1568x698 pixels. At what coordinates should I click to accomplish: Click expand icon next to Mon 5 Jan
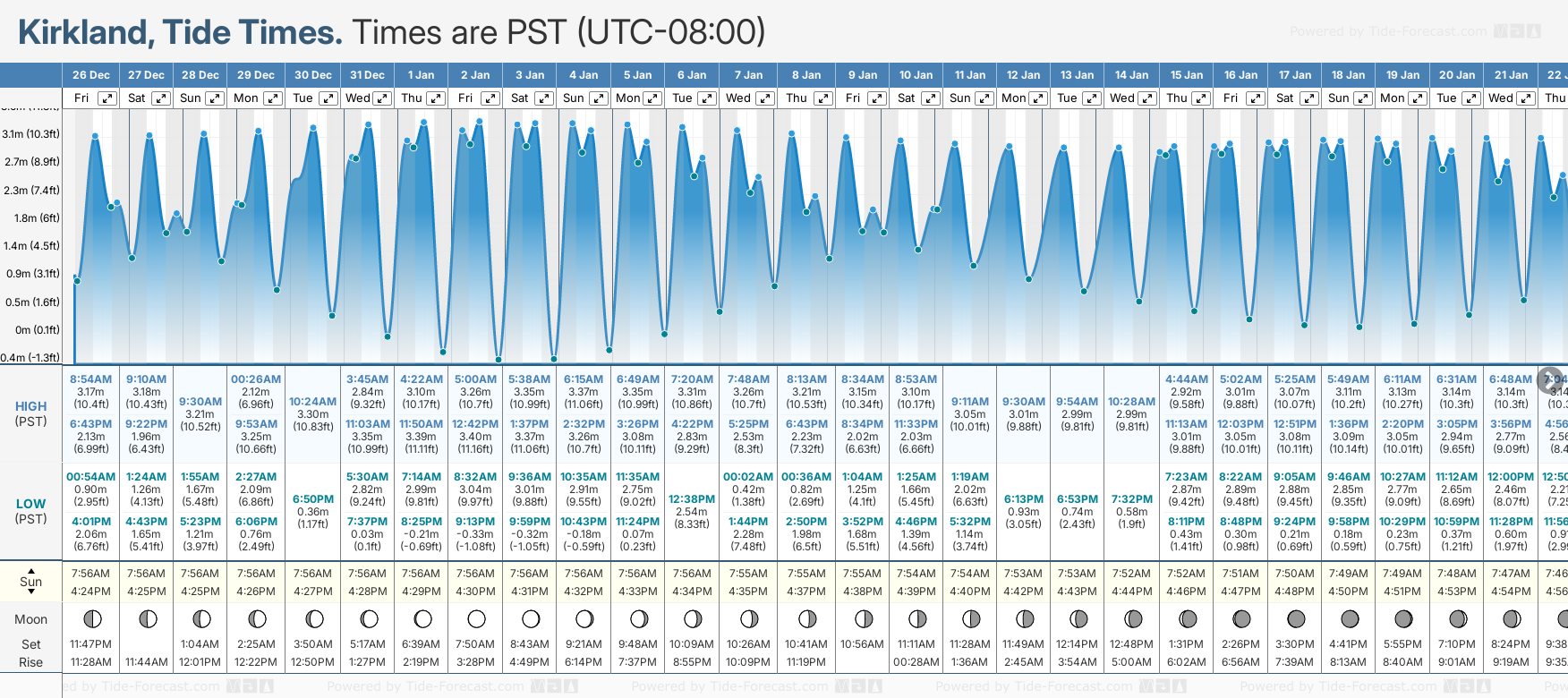(x=652, y=98)
